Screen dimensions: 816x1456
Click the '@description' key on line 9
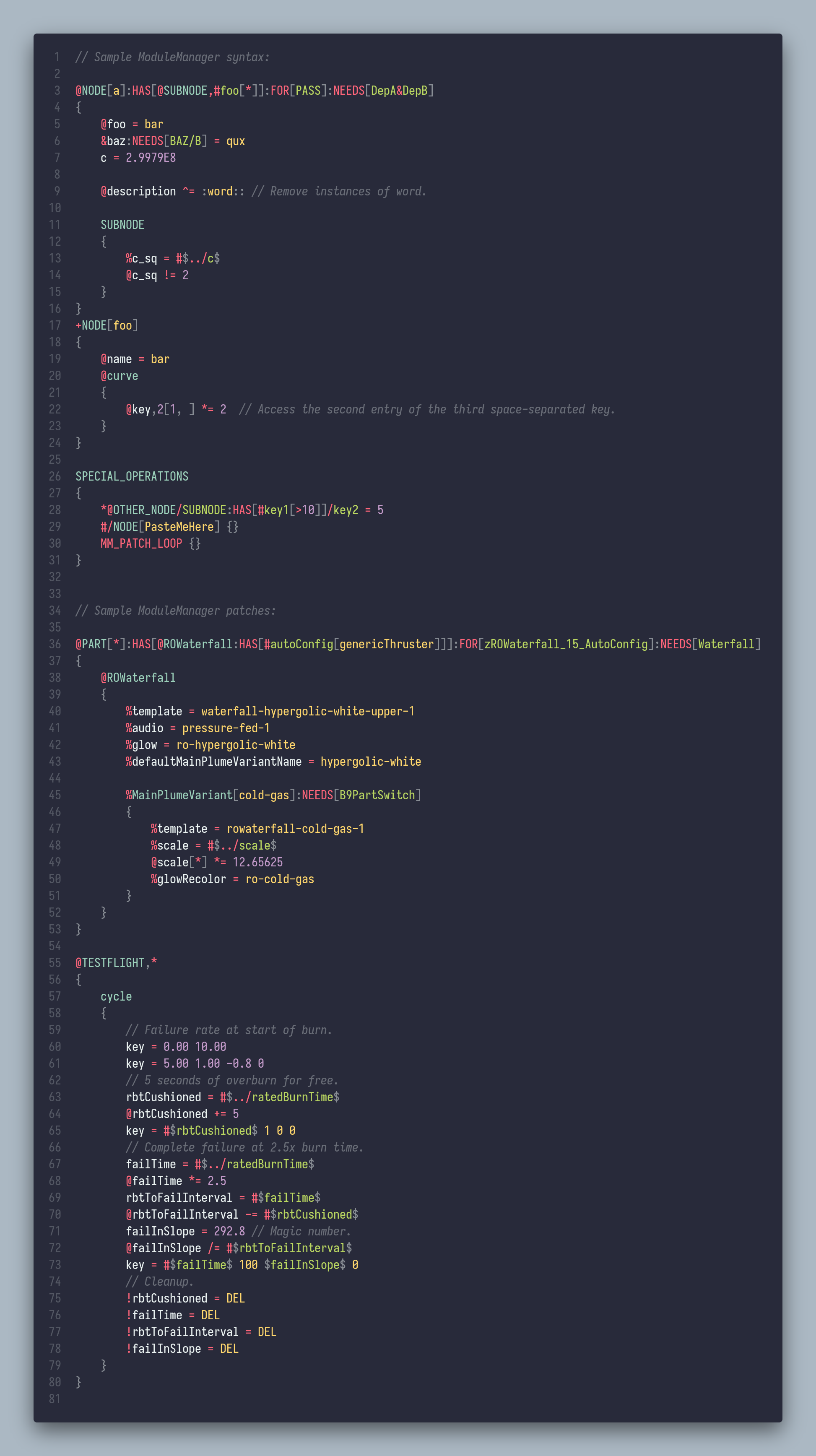point(138,191)
